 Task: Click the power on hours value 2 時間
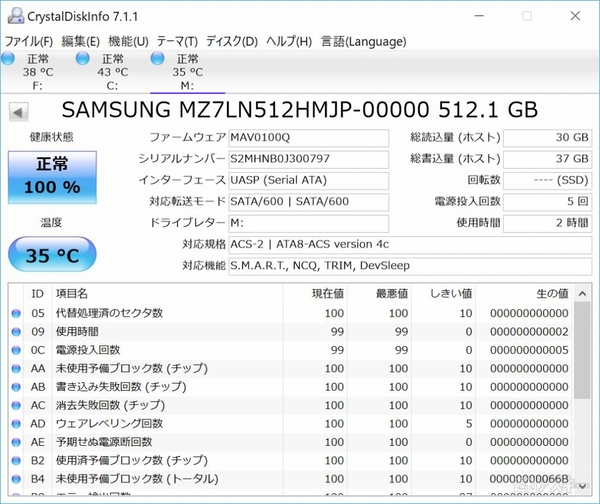pos(547,223)
